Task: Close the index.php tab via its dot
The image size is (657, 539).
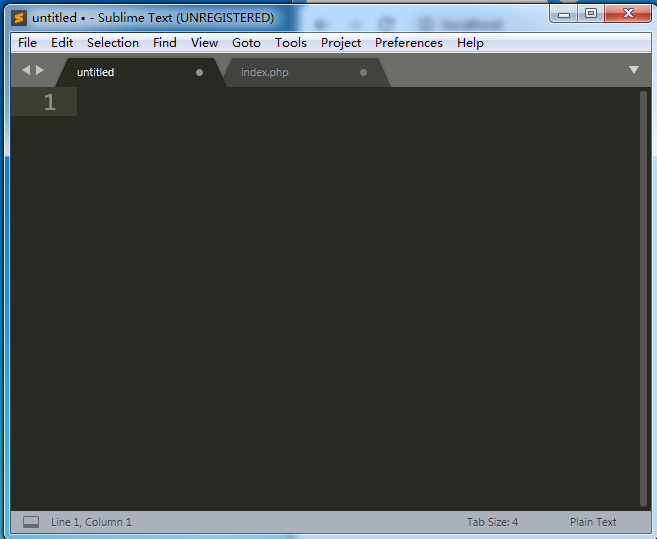Action: click(363, 73)
